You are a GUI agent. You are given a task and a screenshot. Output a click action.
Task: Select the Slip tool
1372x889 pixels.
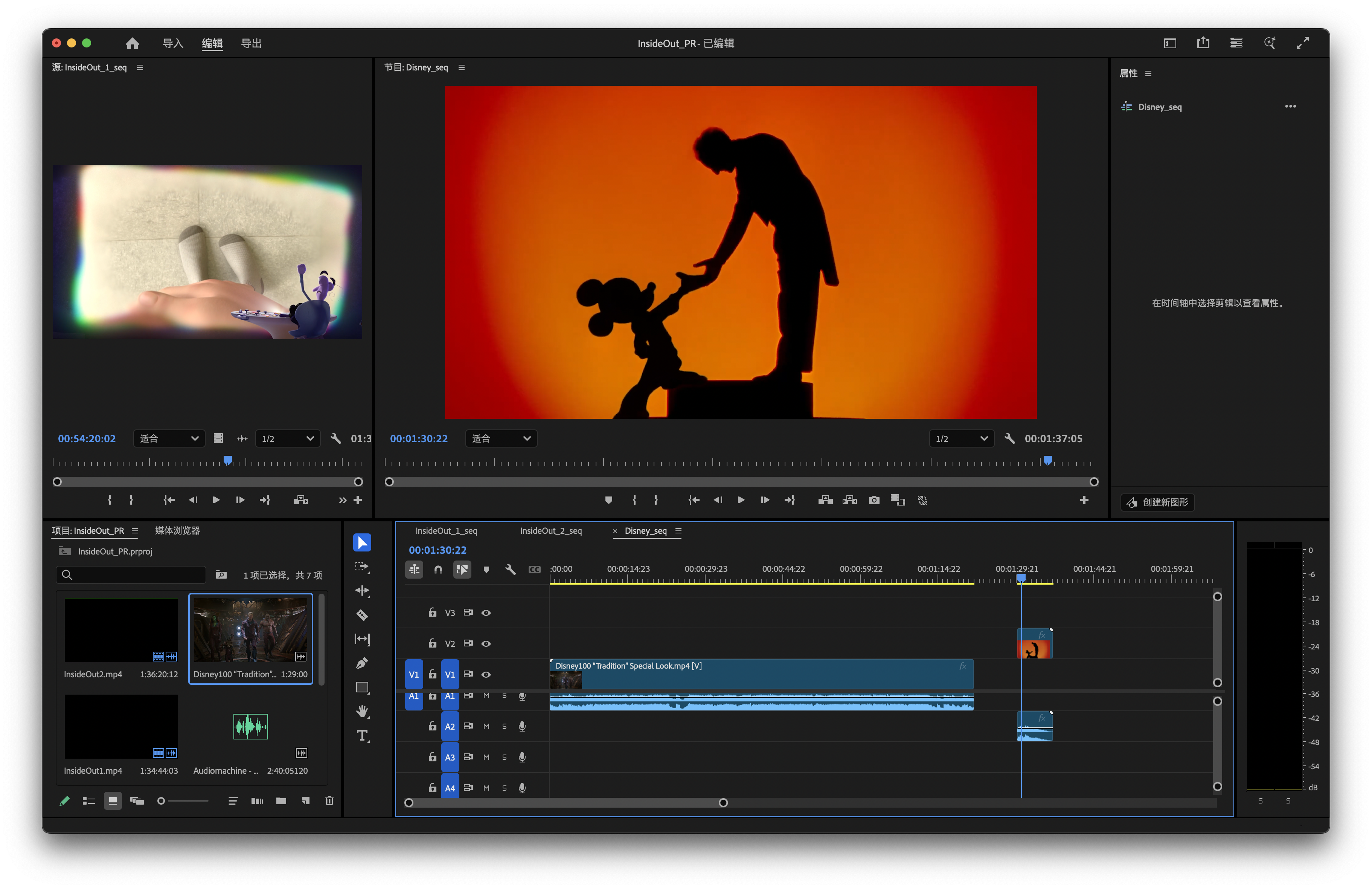tap(362, 639)
